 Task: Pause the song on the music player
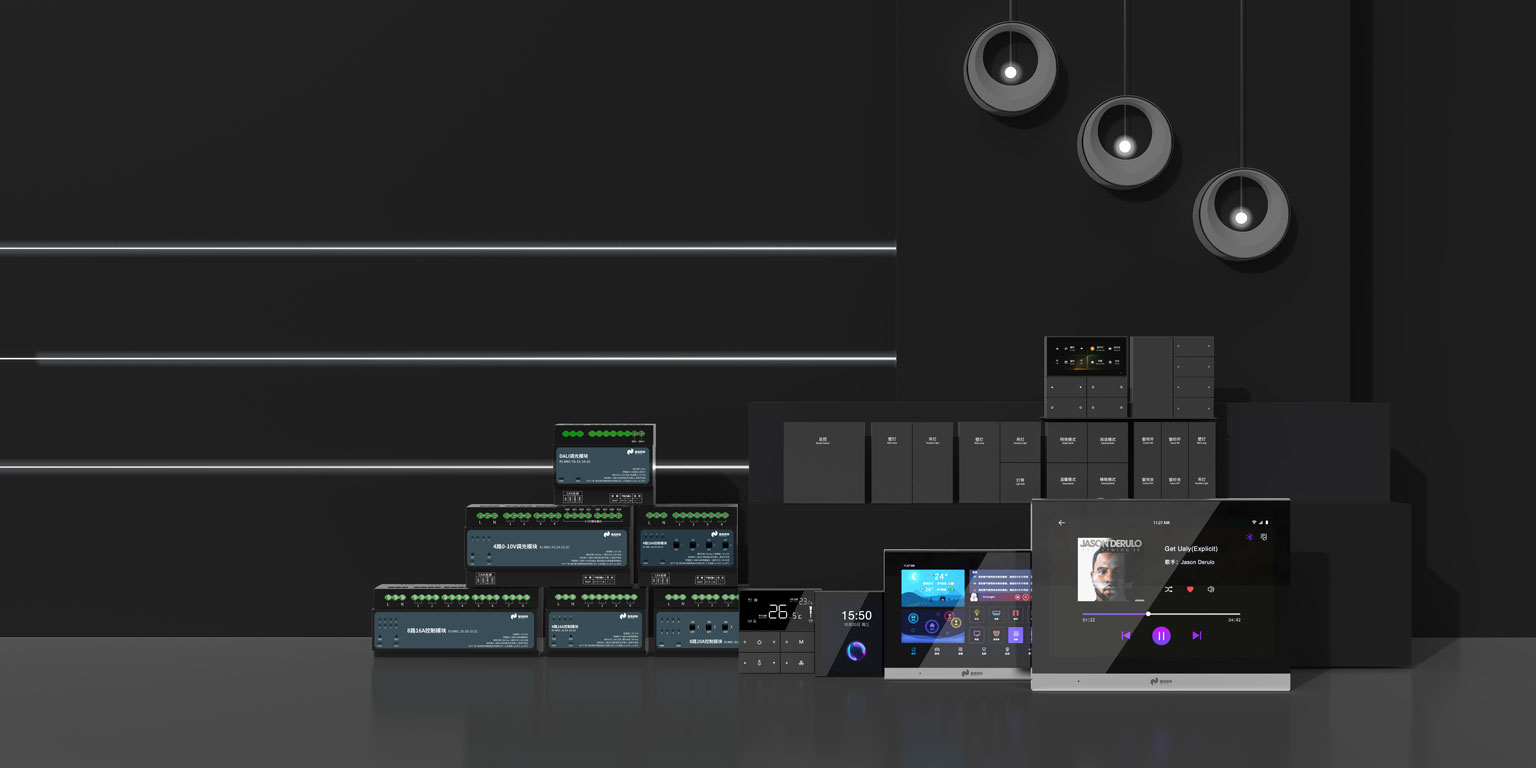1161,635
